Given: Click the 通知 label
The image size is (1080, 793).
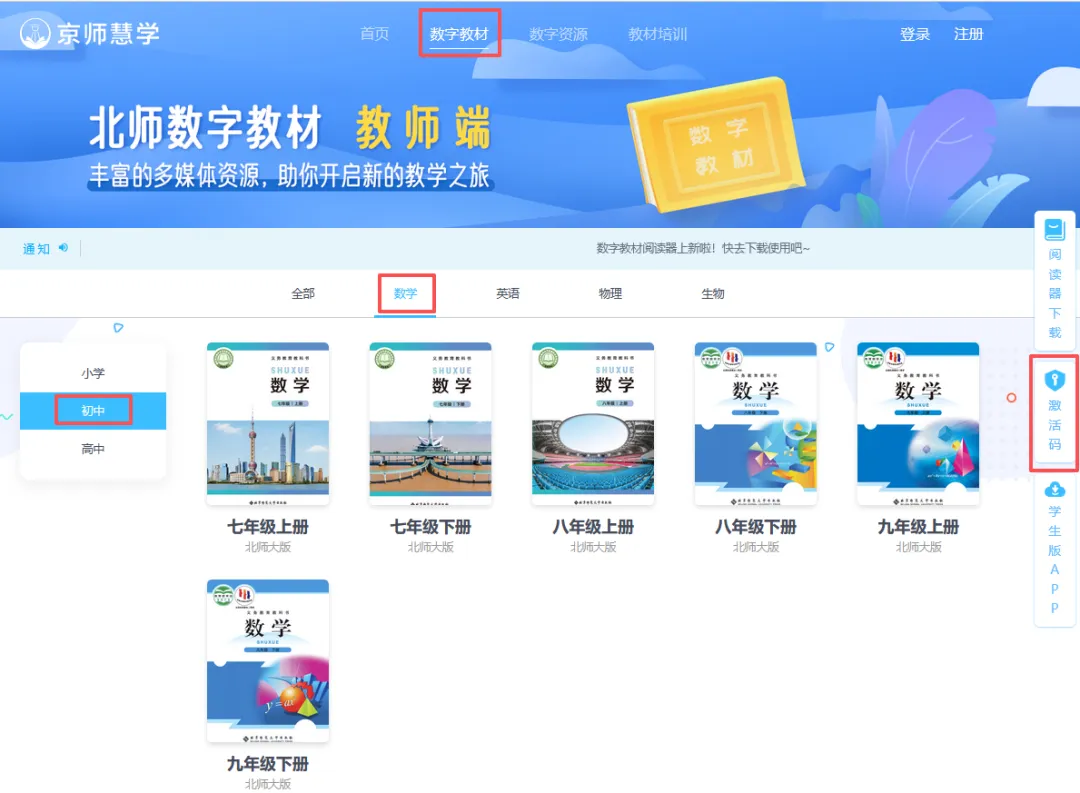Looking at the screenshot, I should [x=37, y=249].
